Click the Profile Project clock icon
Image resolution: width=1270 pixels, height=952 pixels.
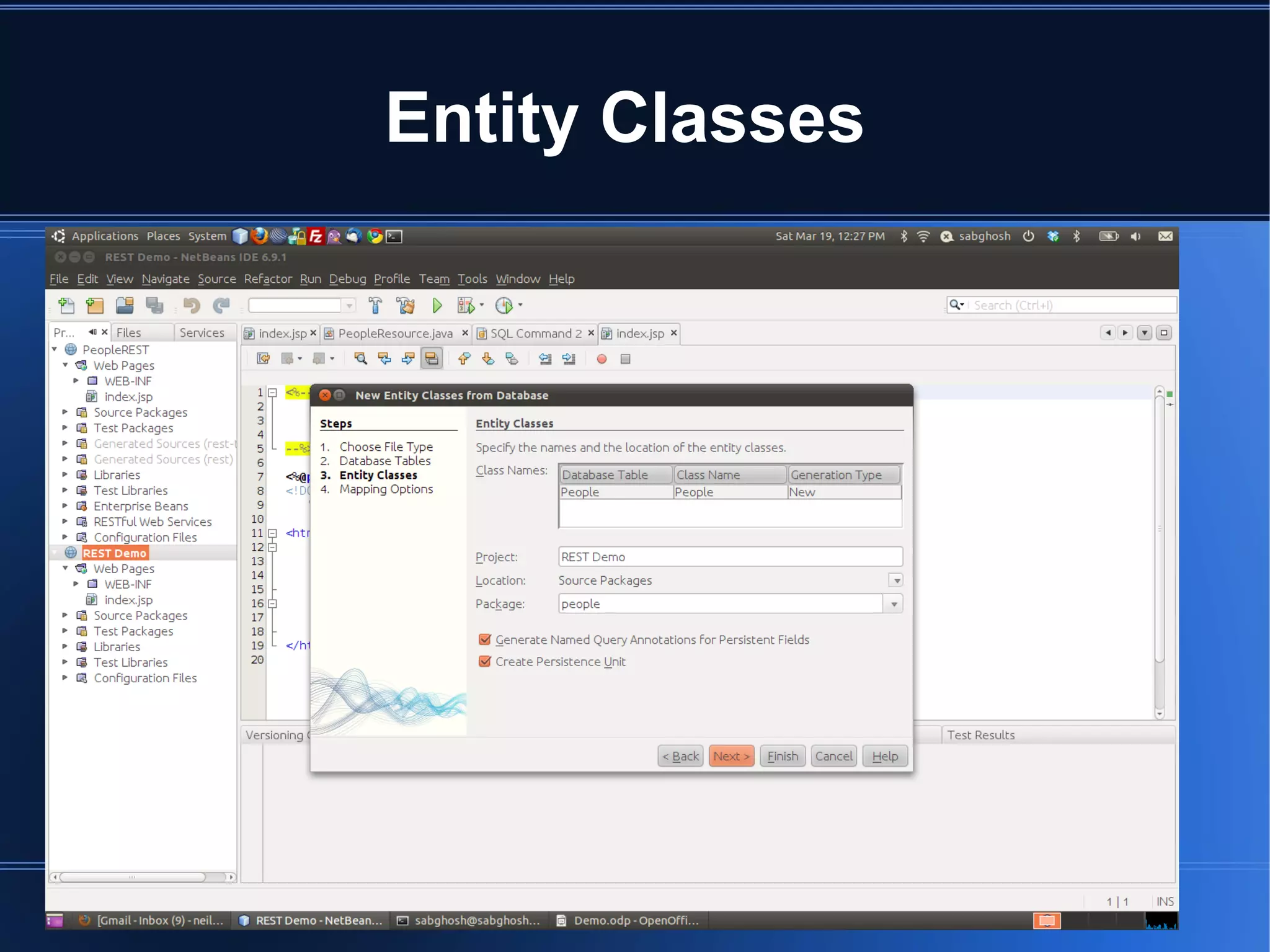click(504, 305)
